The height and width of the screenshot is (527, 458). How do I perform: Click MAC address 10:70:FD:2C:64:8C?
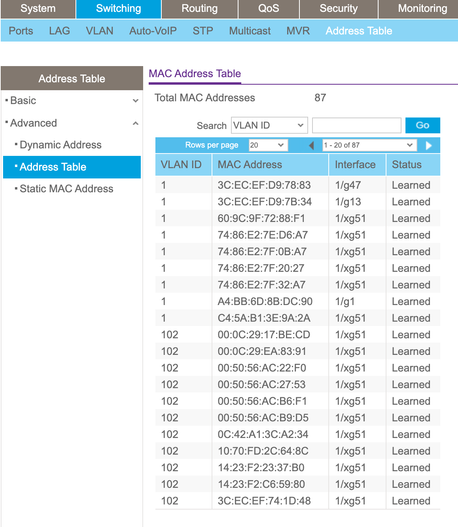pos(263,451)
